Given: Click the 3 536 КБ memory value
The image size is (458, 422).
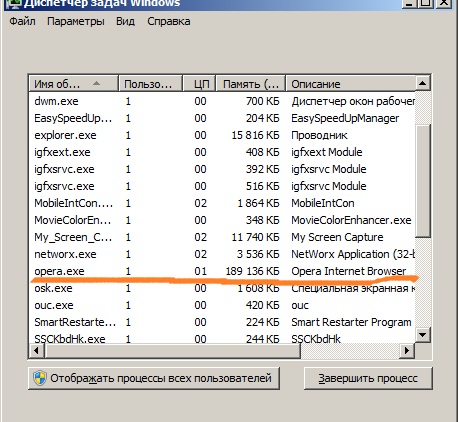Looking at the screenshot, I should click(x=258, y=254).
